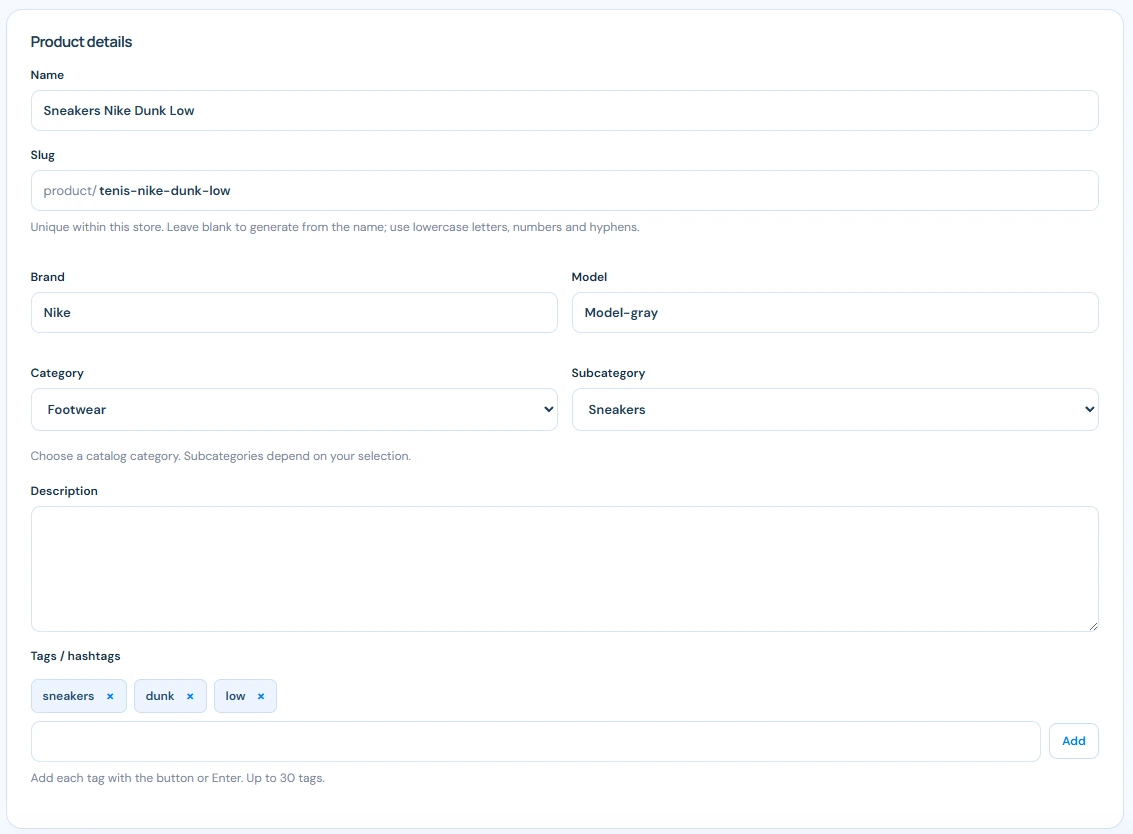Click the product/ slug prefix text

69,191
